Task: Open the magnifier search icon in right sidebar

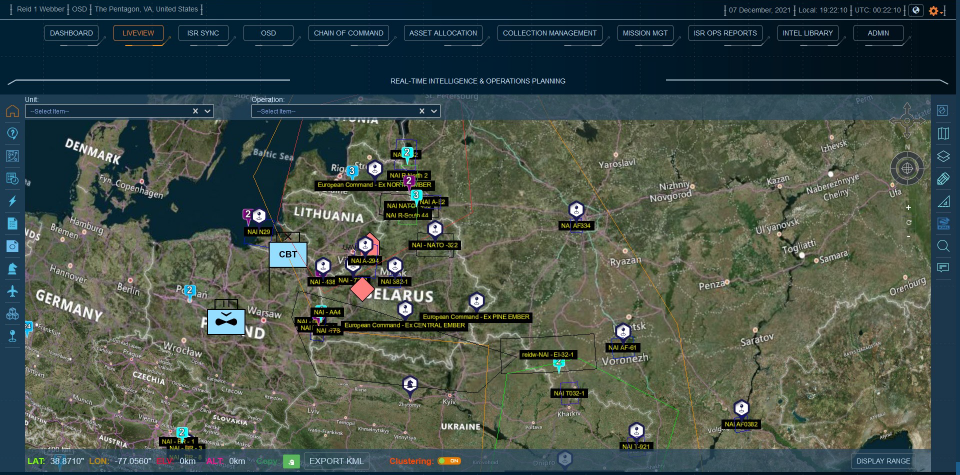Action: [943, 246]
